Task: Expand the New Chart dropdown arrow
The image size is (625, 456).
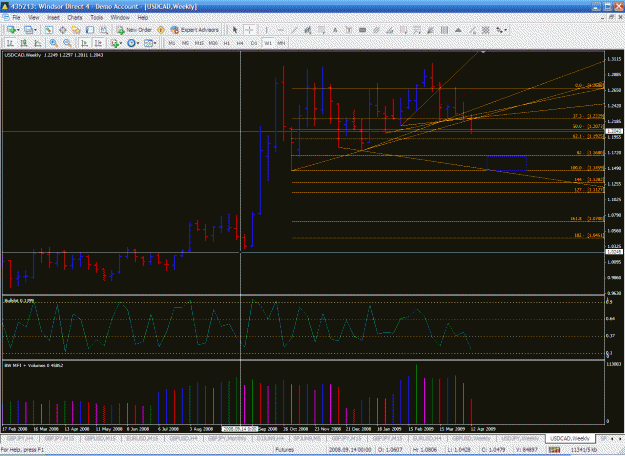Action: (18, 30)
